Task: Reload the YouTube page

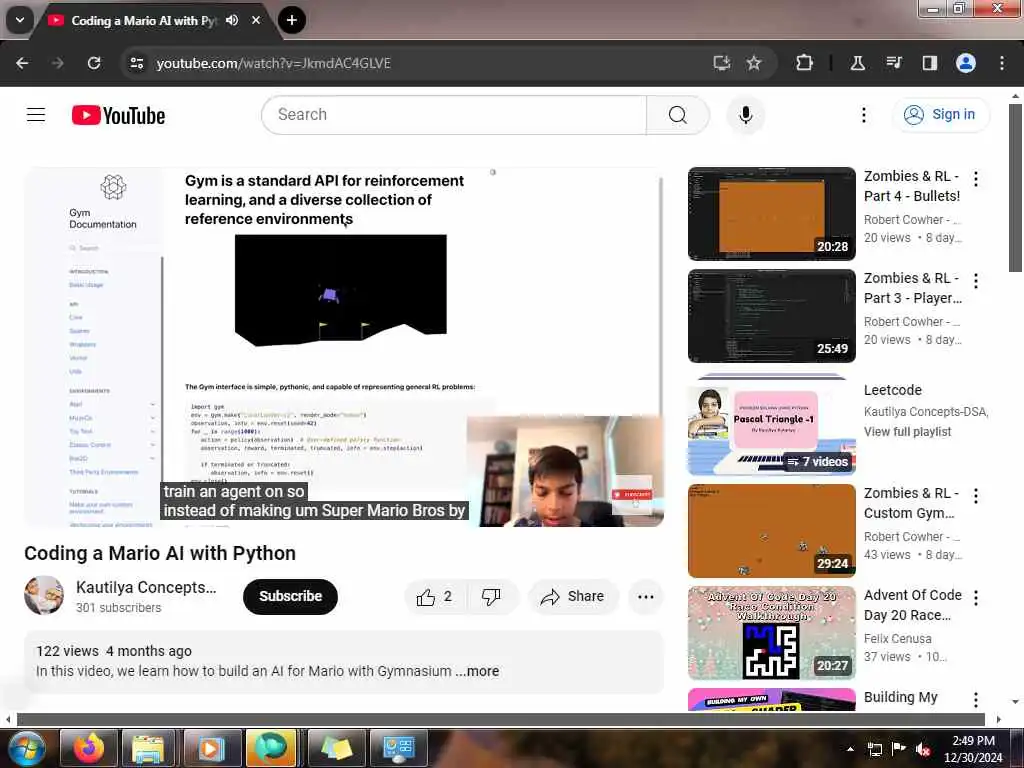Action: [x=94, y=63]
